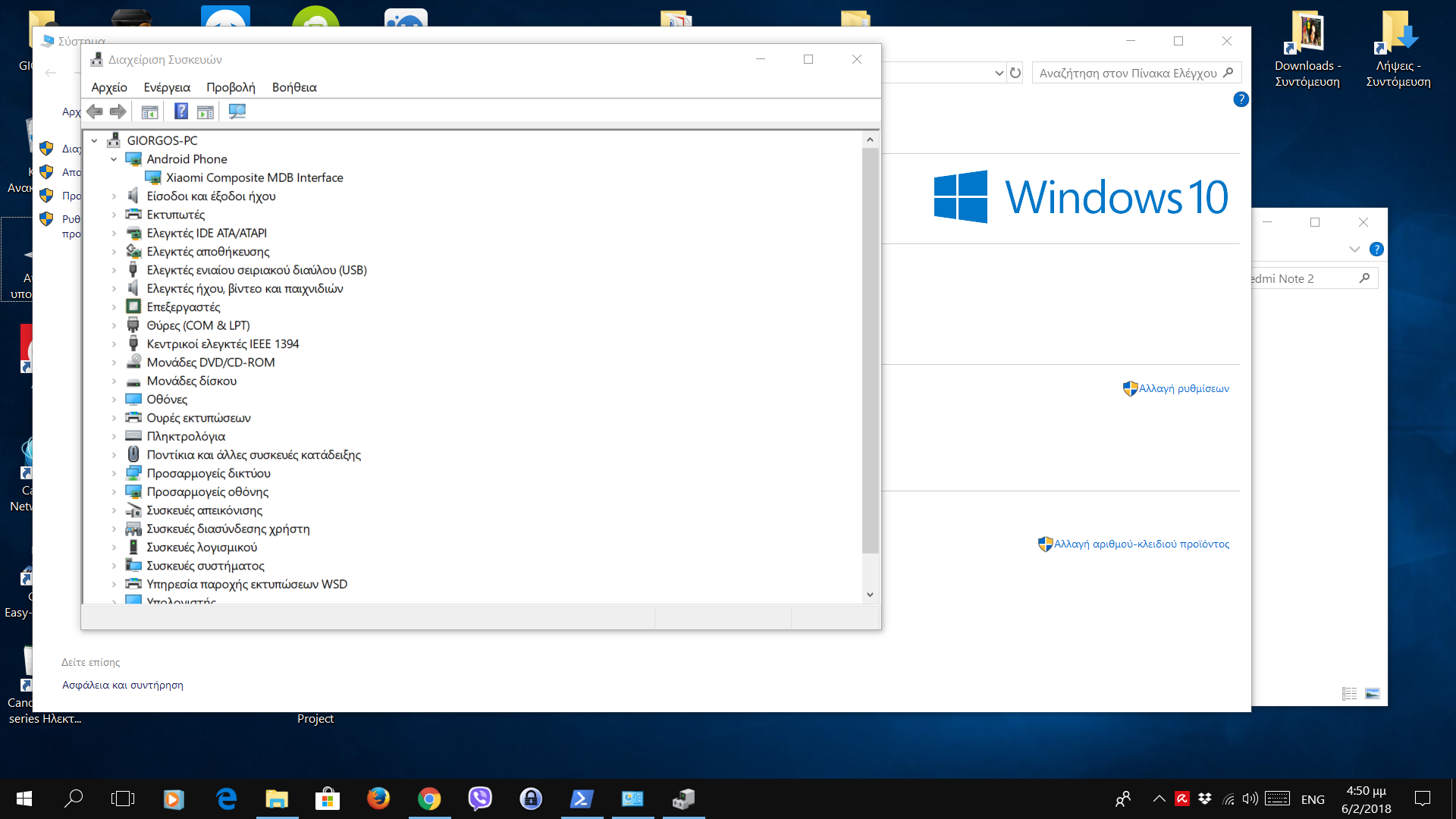This screenshot has width=1456, height=819.
Task: Click the Control Panel search field
Action: pos(1128,73)
